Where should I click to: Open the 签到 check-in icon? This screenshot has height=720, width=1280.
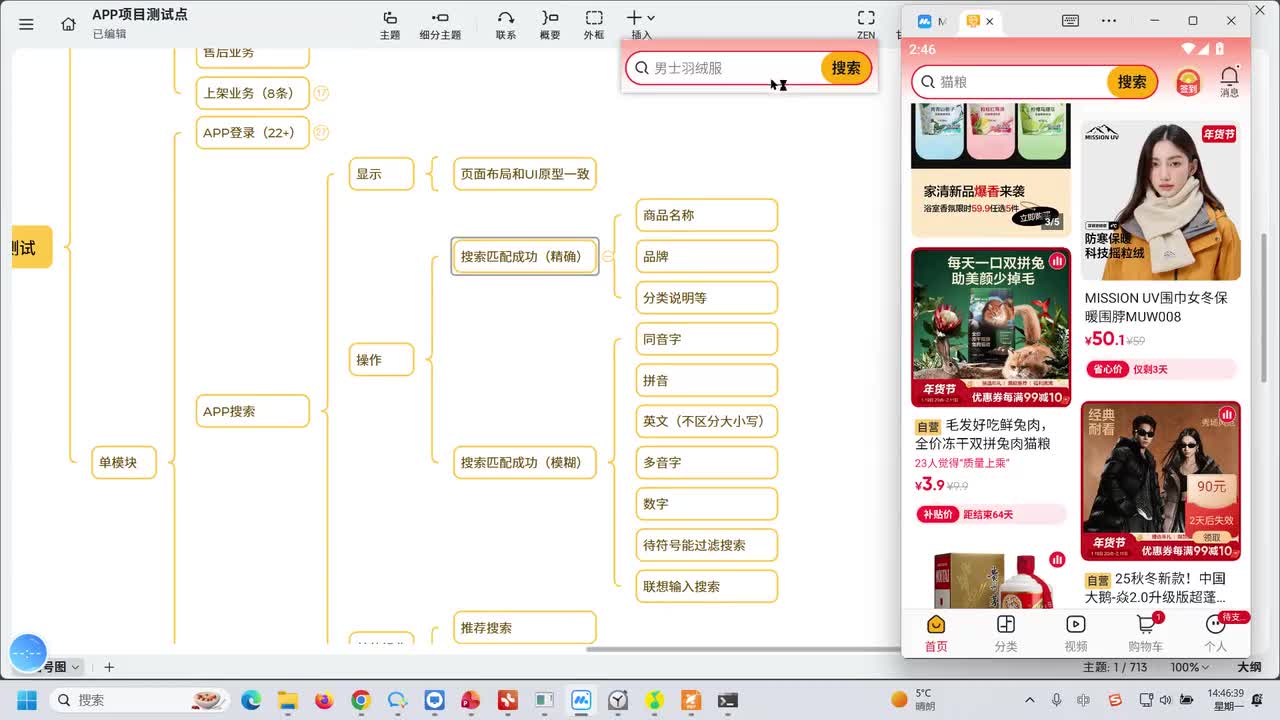point(1187,82)
